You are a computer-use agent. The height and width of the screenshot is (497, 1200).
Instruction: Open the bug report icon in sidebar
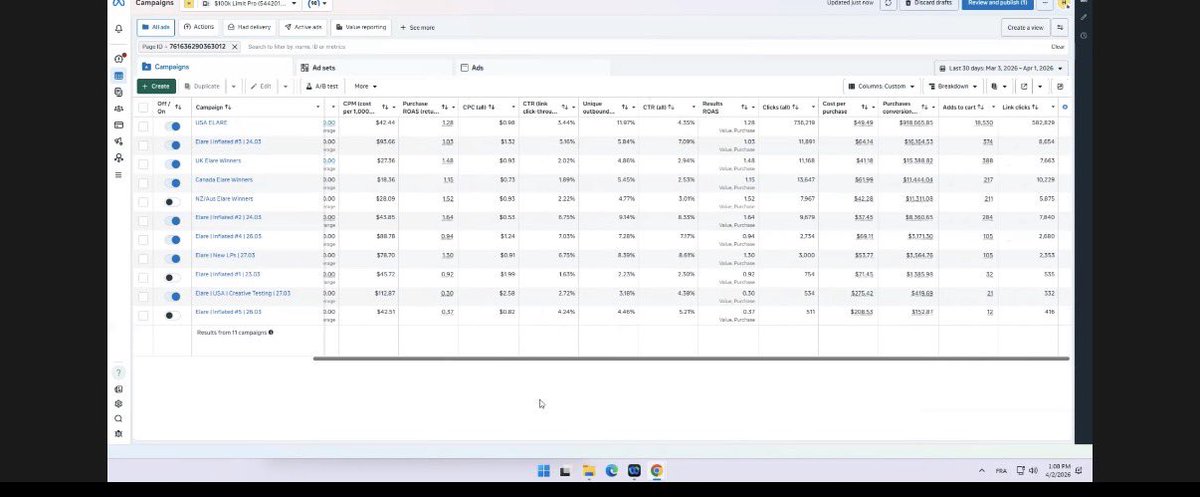coord(119,434)
